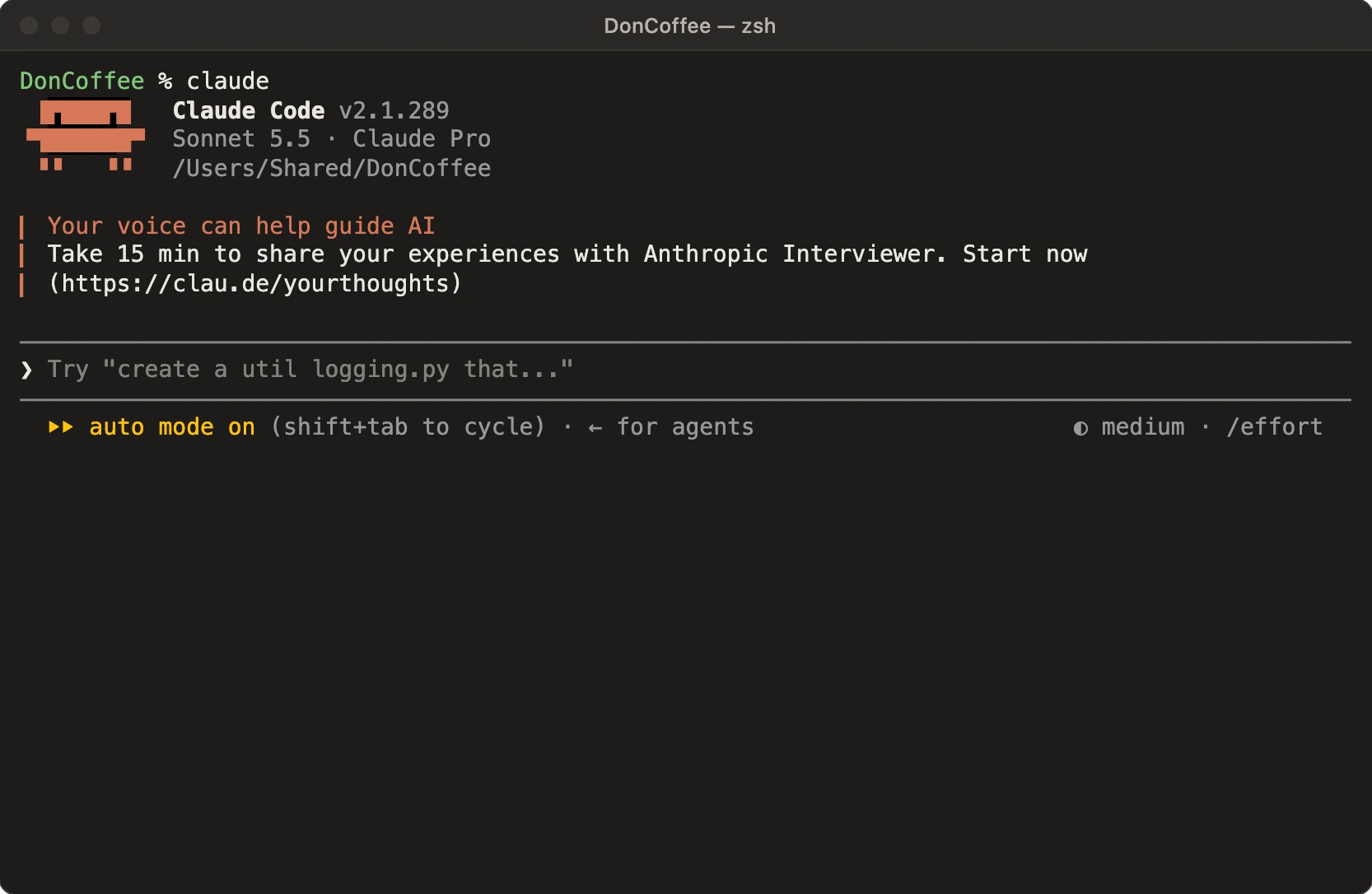
Task: Click the typed 'claude' command
Action: tap(228, 81)
